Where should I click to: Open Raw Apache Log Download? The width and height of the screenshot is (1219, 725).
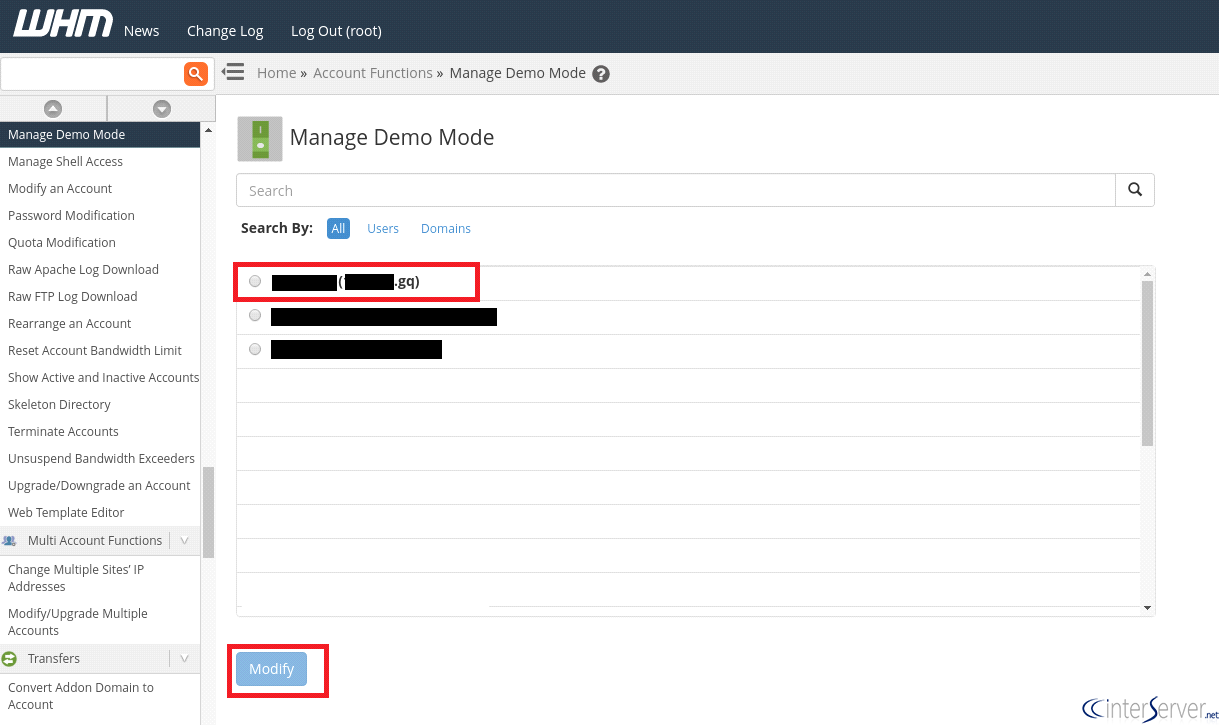click(83, 270)
